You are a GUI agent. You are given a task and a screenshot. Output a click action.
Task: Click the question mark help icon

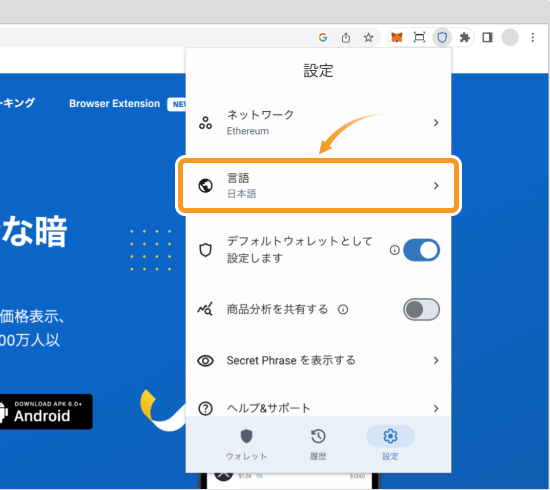205,408
